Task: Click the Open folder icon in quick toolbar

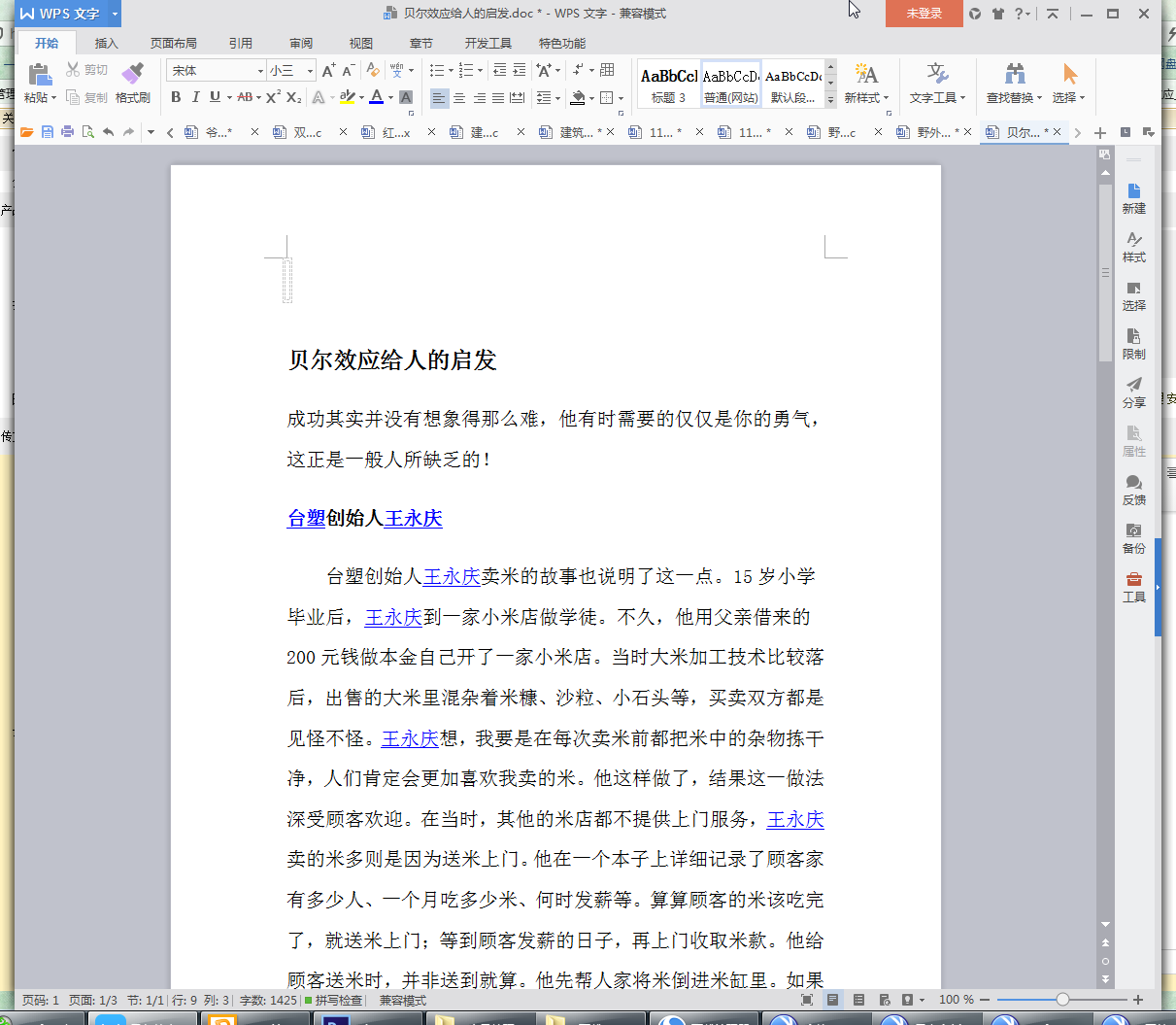Action: (27, 132)
